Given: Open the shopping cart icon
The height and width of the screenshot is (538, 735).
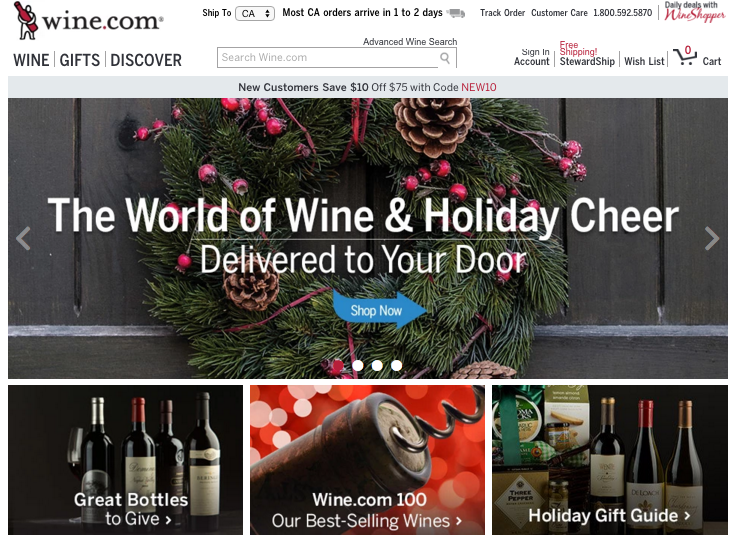Looking at the screenshot, I should [685, 56].
